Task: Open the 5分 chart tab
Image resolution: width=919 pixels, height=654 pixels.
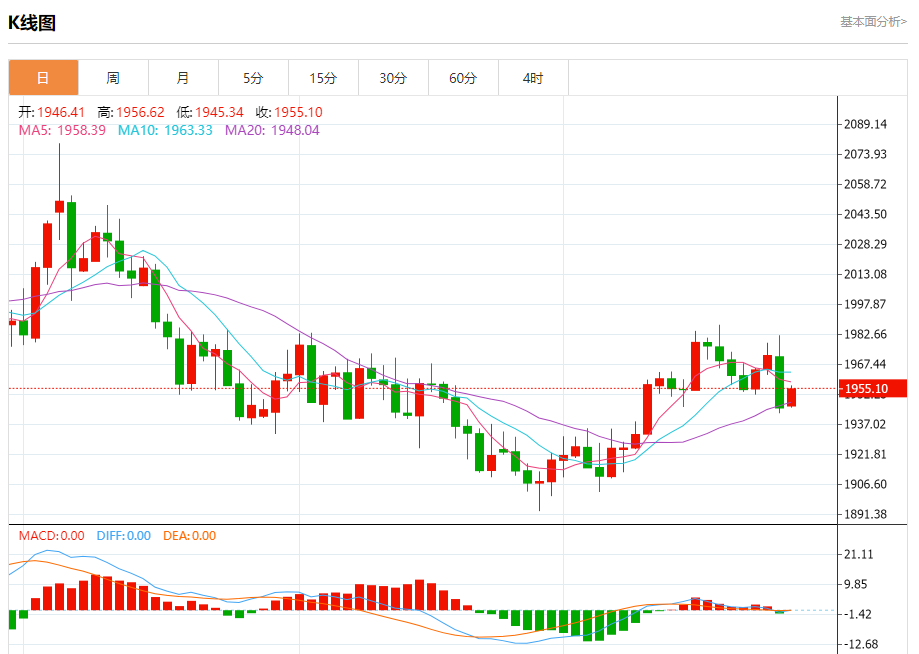Action: [x=253, y=77]
